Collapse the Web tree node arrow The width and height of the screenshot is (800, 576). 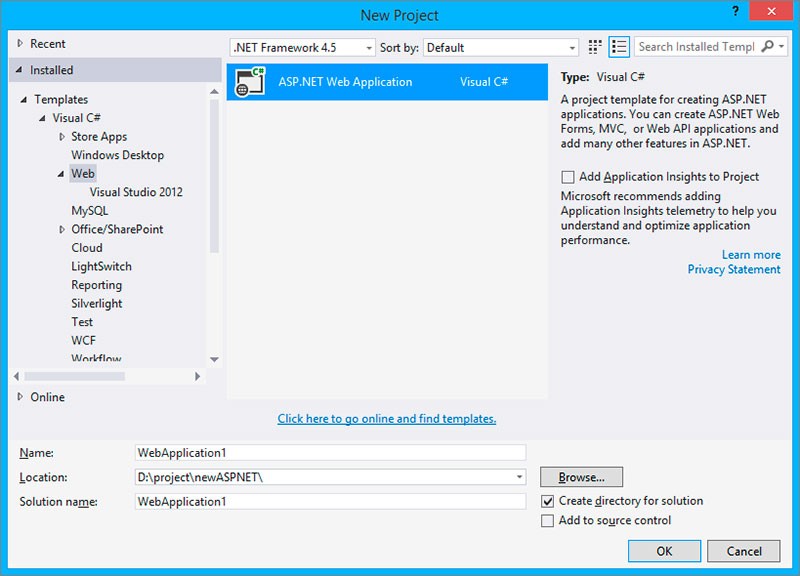point(60,174)
